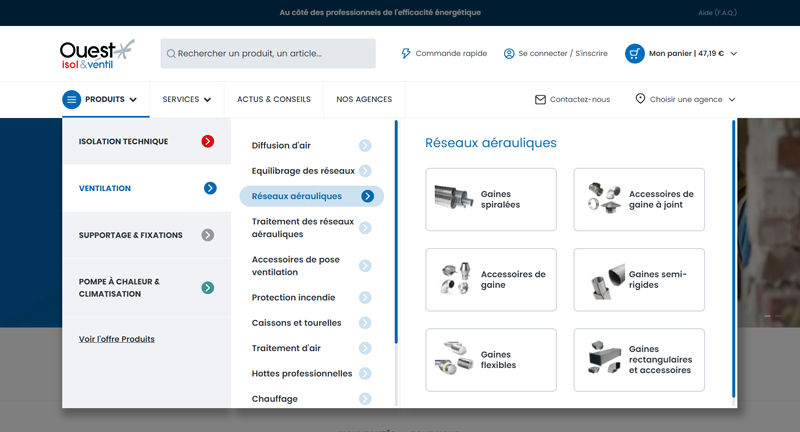Click the teal arrow beside Pompe à Chaleur
The width and height of the screenshot is (800, 432).
pos(208,288)
